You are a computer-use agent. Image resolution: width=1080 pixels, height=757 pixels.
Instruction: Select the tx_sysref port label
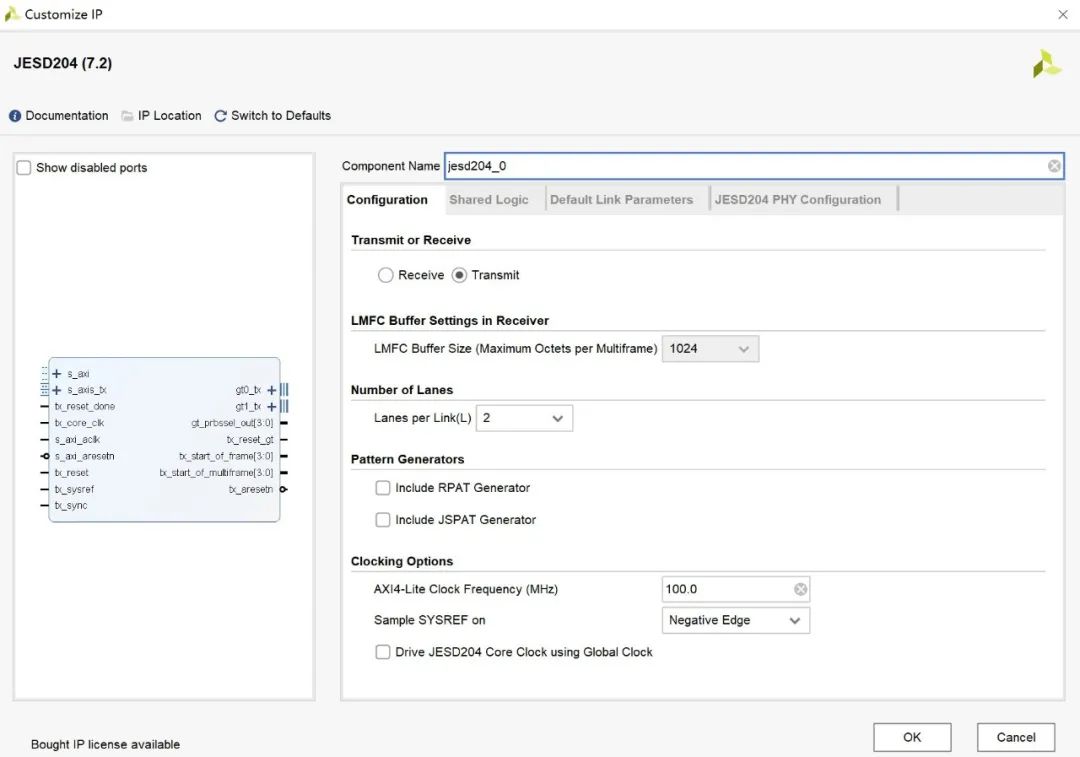click(74, 490)
